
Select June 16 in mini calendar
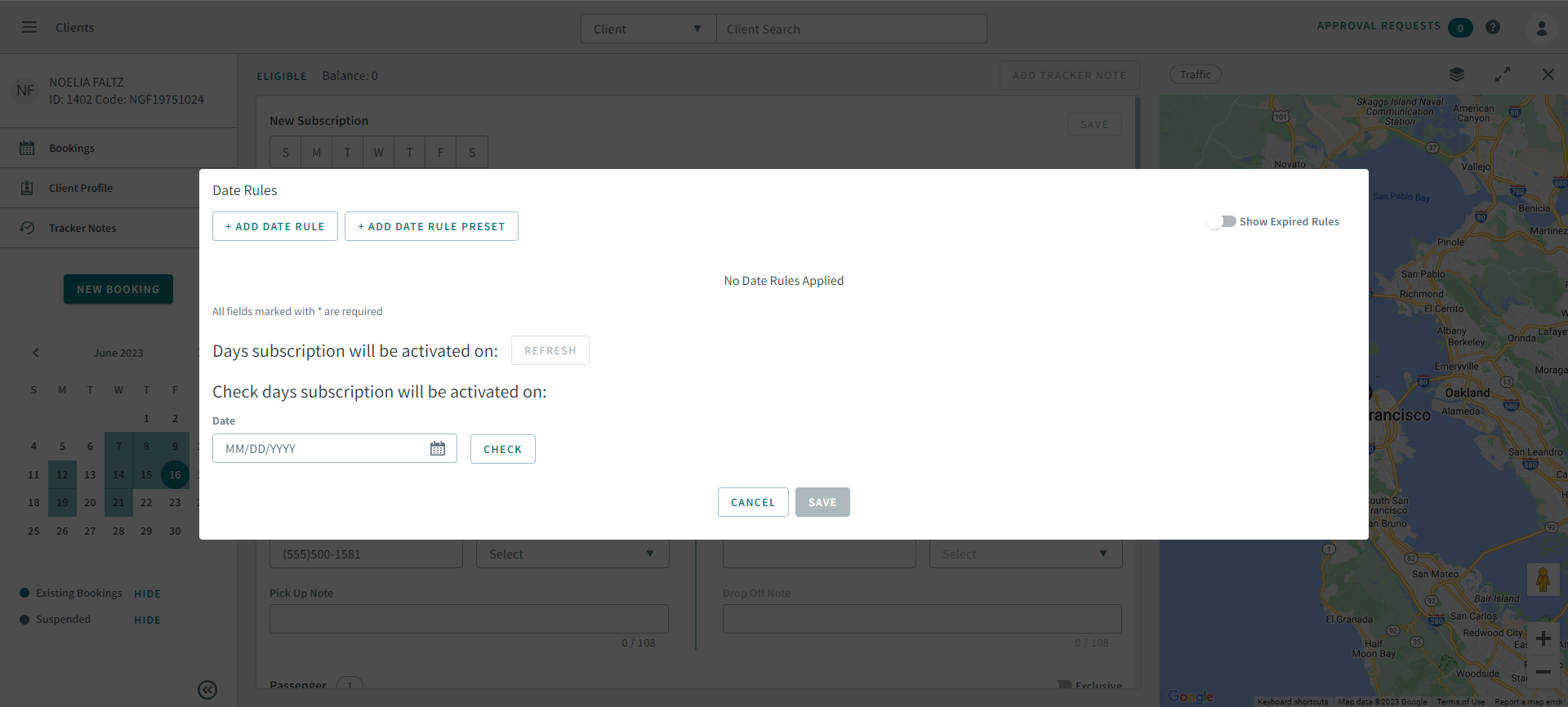pos(175,474)
